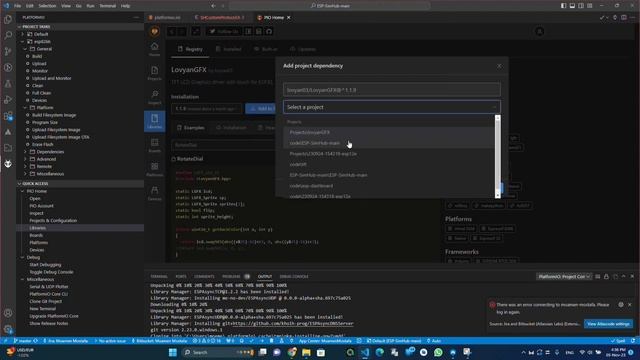The height and width of the screenshot is (360, 640).
Task: Open the PIO Home account avatar
Action: (x=540, y=31)
